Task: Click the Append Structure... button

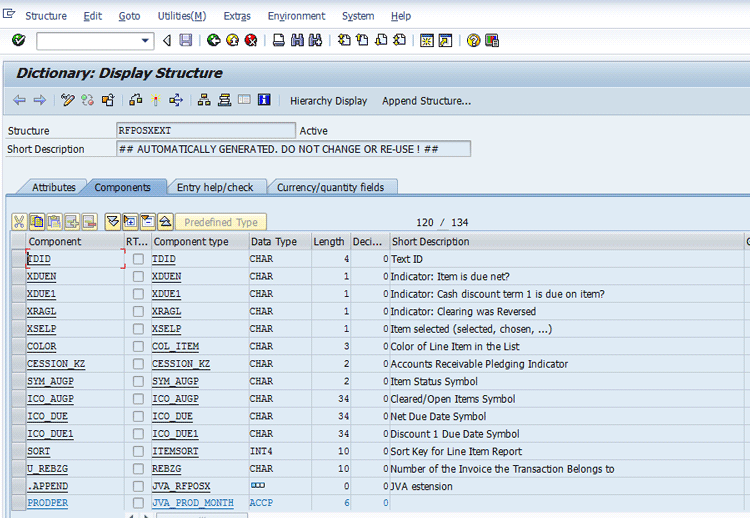Action: coord(426,101)
